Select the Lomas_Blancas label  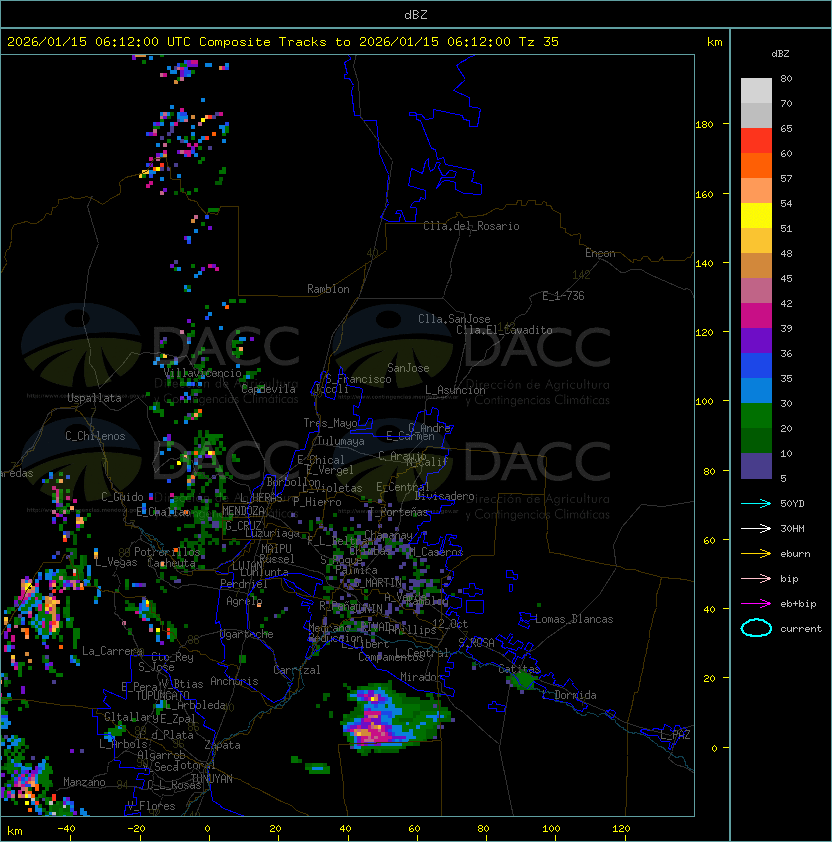click(x=574, y=619)
